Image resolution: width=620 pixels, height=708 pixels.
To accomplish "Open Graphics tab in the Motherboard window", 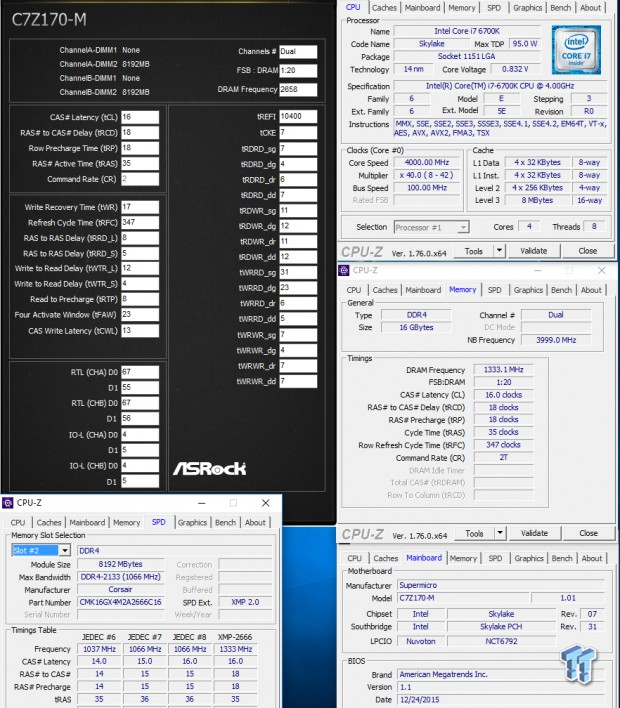I will [x=529, y=559].
